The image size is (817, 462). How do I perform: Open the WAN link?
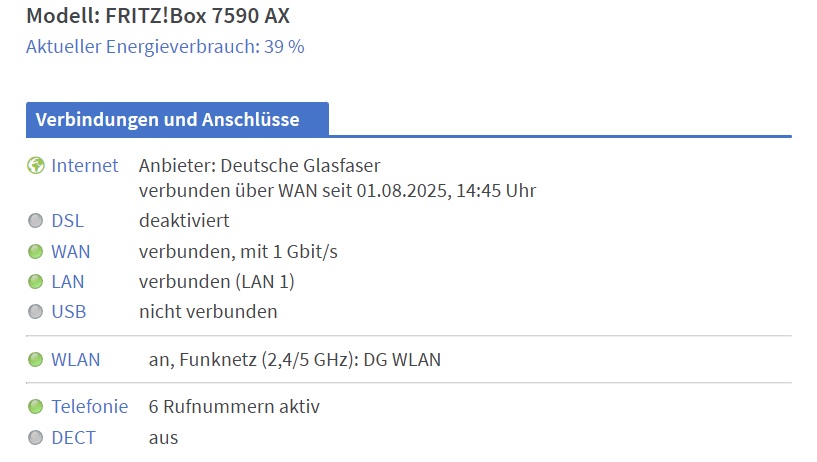[71, 252]
